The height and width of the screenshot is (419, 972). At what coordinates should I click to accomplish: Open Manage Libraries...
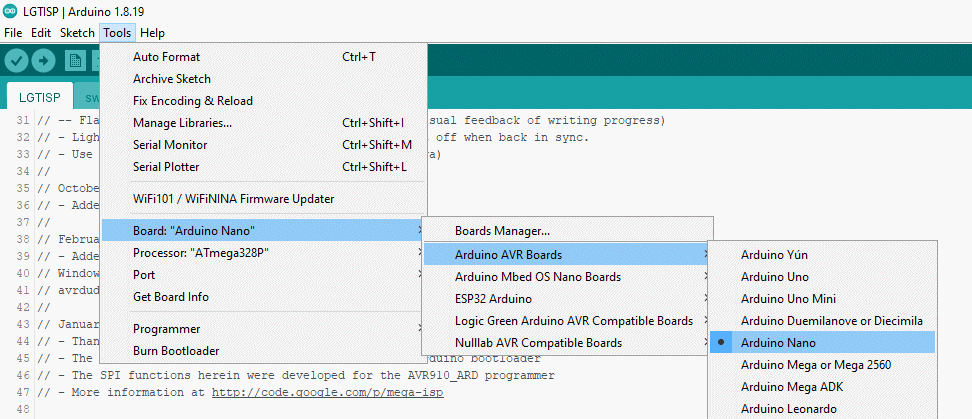coord(263,123)
